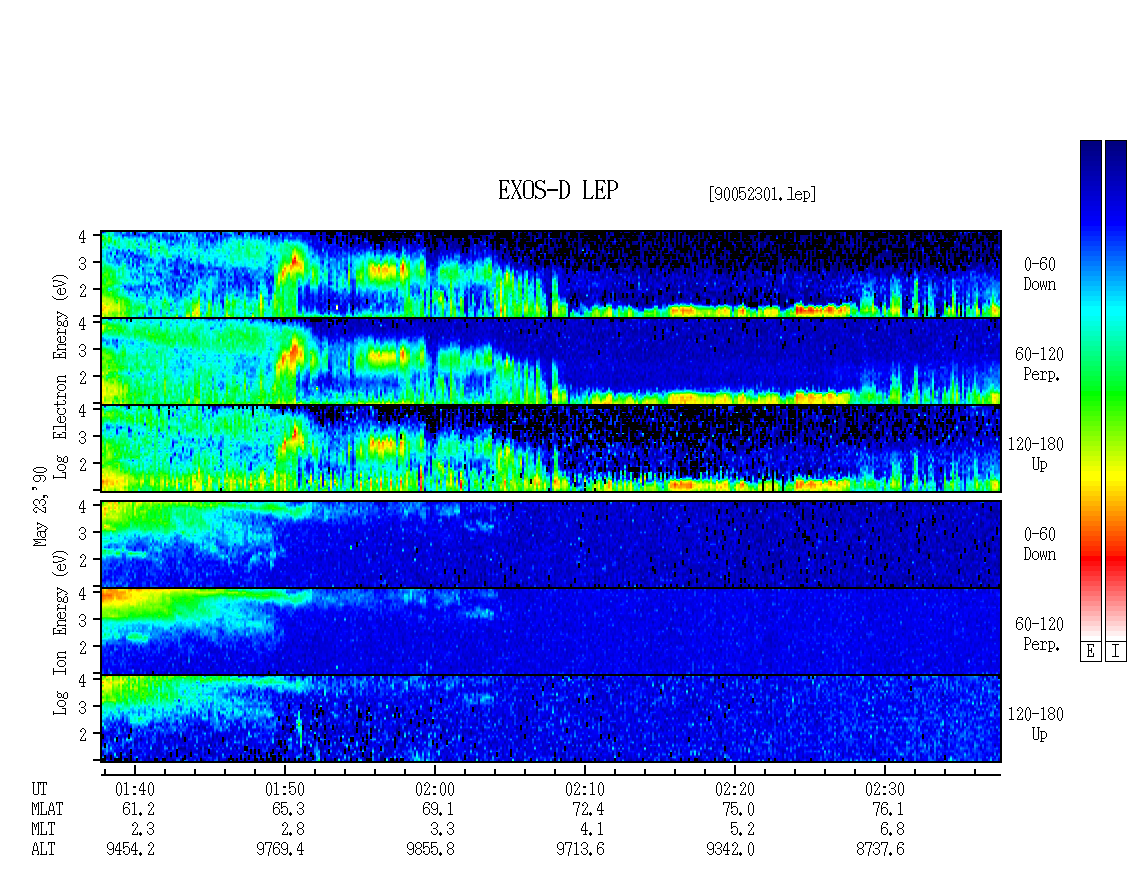This screenshot has height=875, width=1130.
Task: Click the MLT value 2.3
Action: tap(143, 830)
